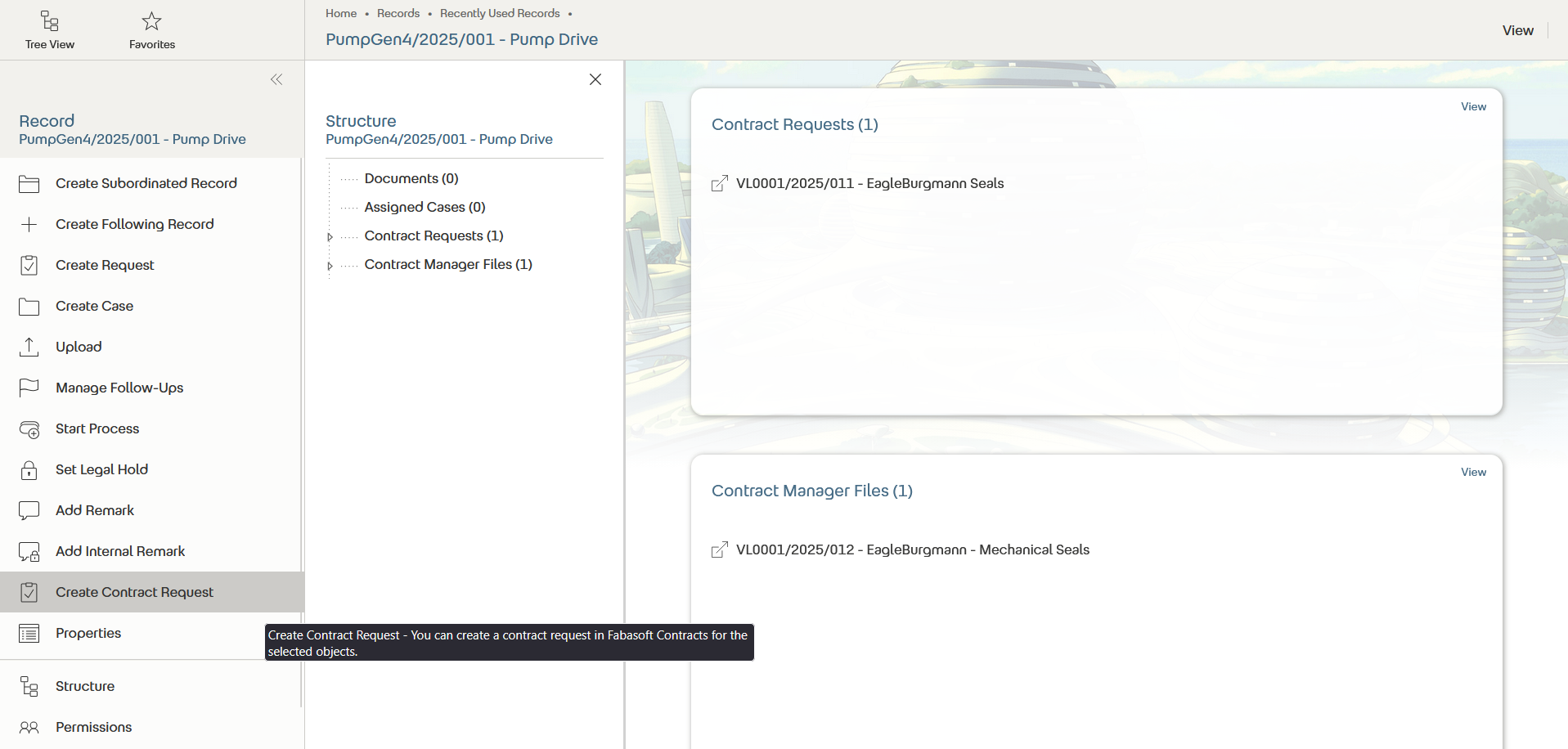
Task: Click the Create Following Record plus icon
Action: (29, 224)
